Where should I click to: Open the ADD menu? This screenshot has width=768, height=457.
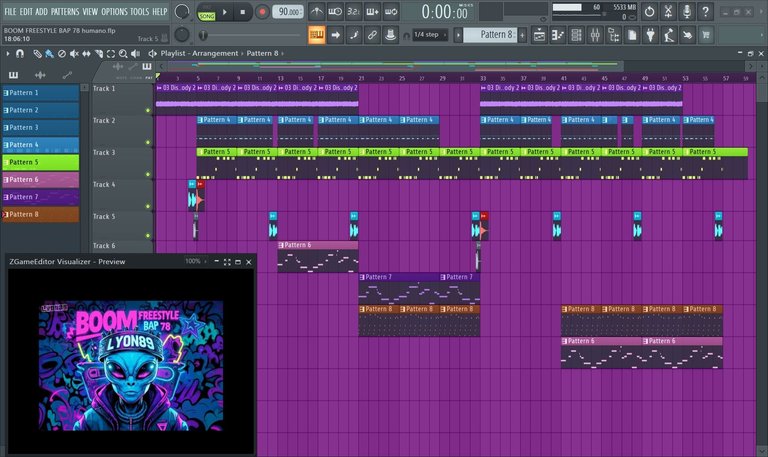pos(42,11)
